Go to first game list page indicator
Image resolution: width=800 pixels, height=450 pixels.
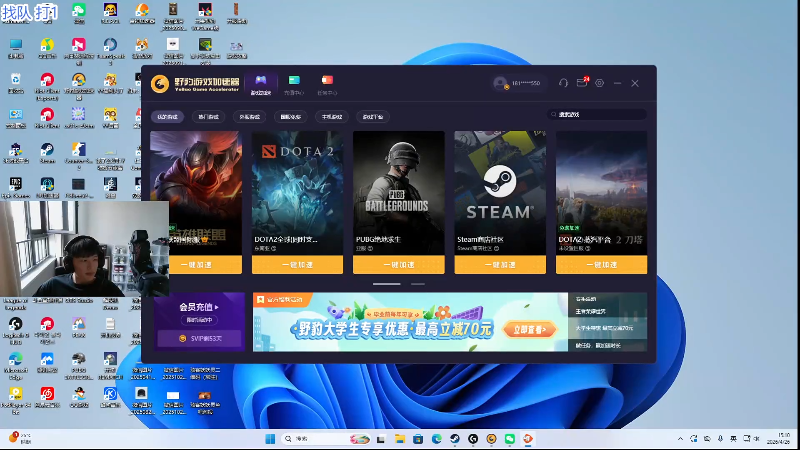click(x=387, y=284)
